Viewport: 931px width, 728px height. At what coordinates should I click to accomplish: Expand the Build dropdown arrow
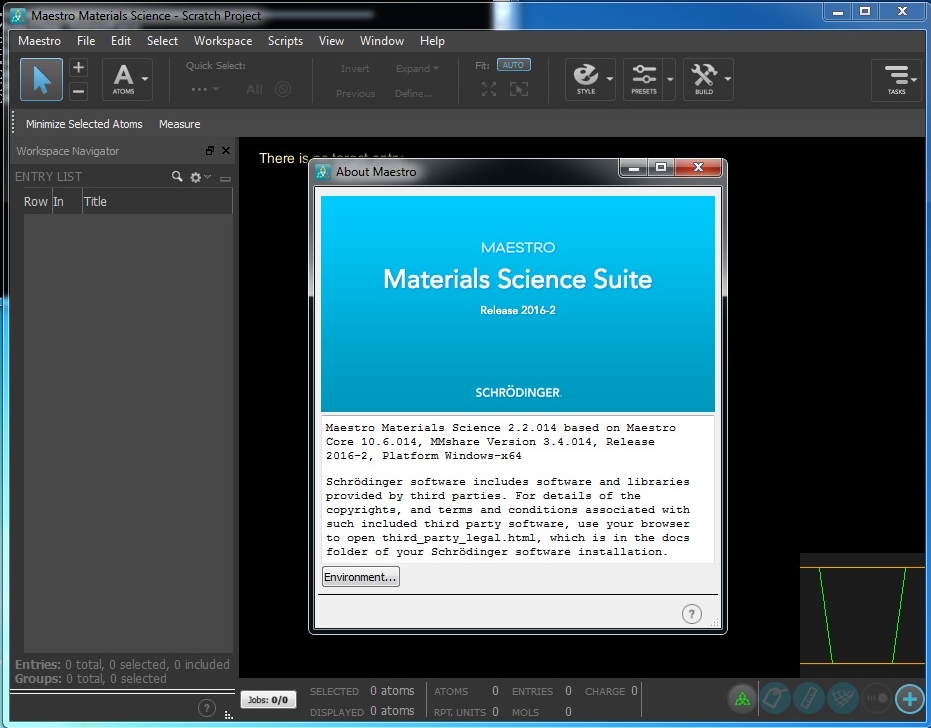coord(727,79)
